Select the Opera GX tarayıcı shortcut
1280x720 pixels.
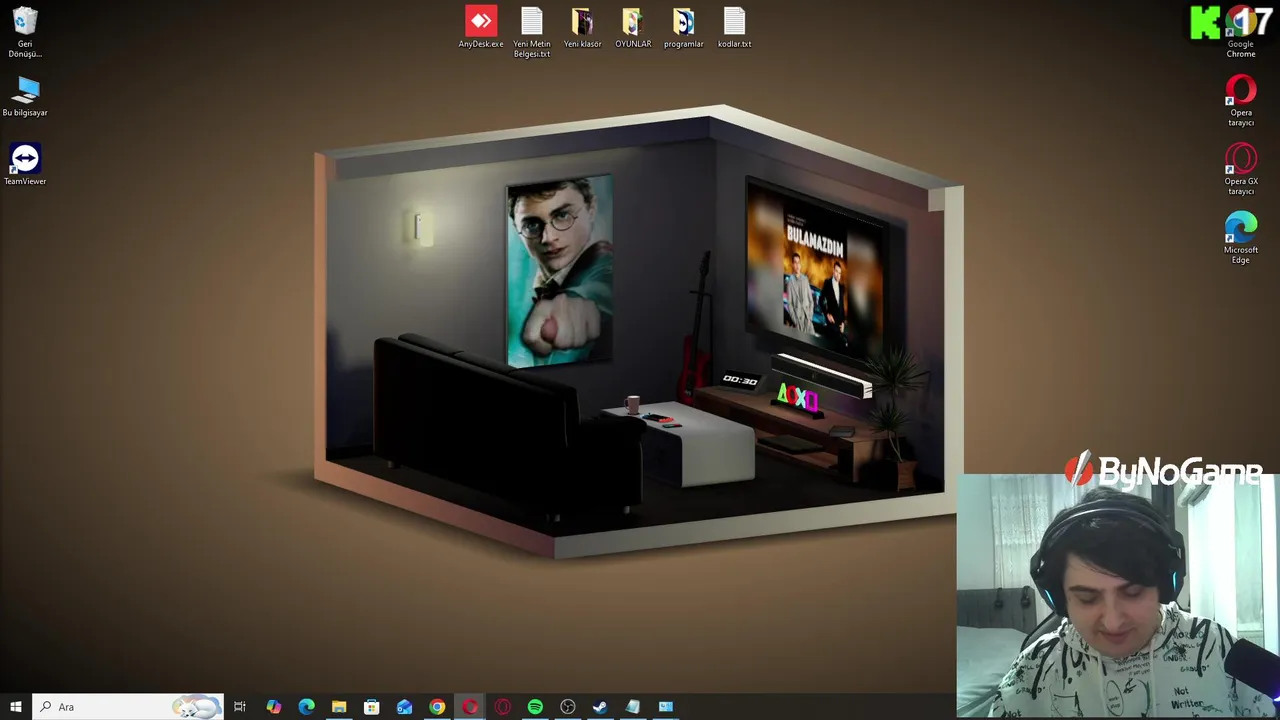[1241, 169]
